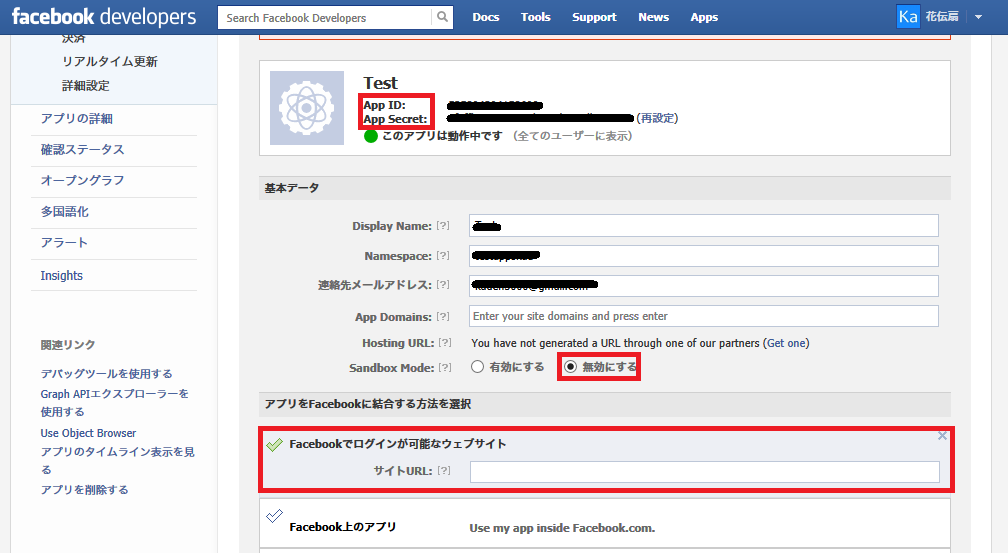Click the help [?] next to 連絡先メールアドレス
The width and height of the screenshot is (1008, 553).
443,285
